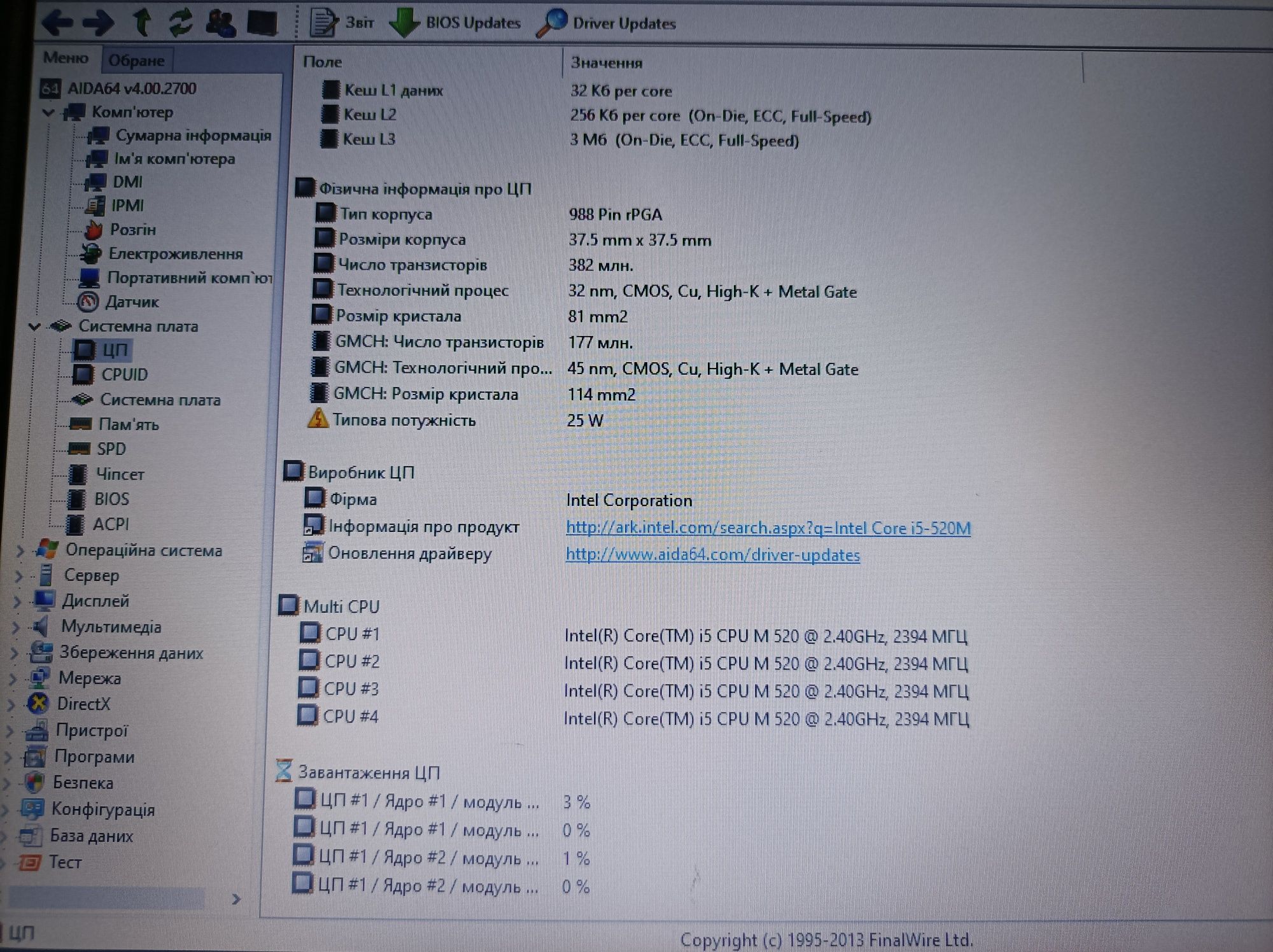The image size is (1273, 952).
Task: Collapse the Системна плата parent node
Action: point(34,326)
